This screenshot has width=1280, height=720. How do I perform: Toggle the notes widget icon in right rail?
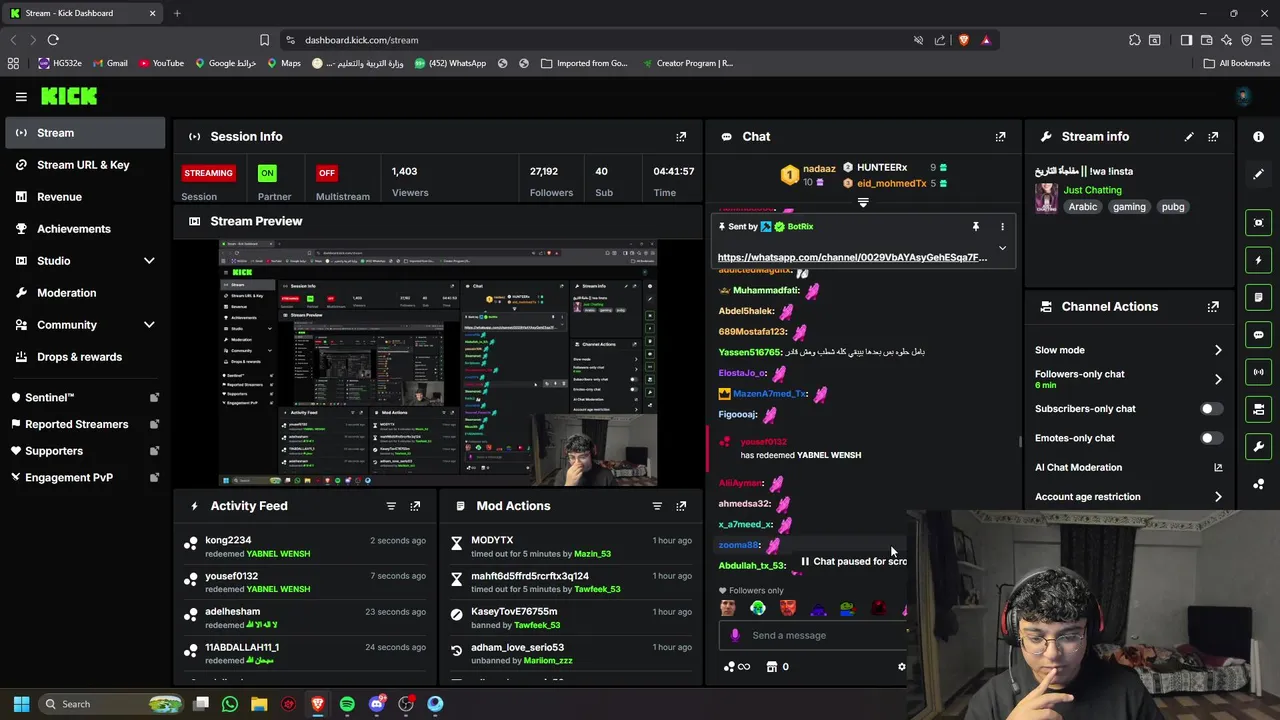pyautogui.click(x=1259, y=297)
